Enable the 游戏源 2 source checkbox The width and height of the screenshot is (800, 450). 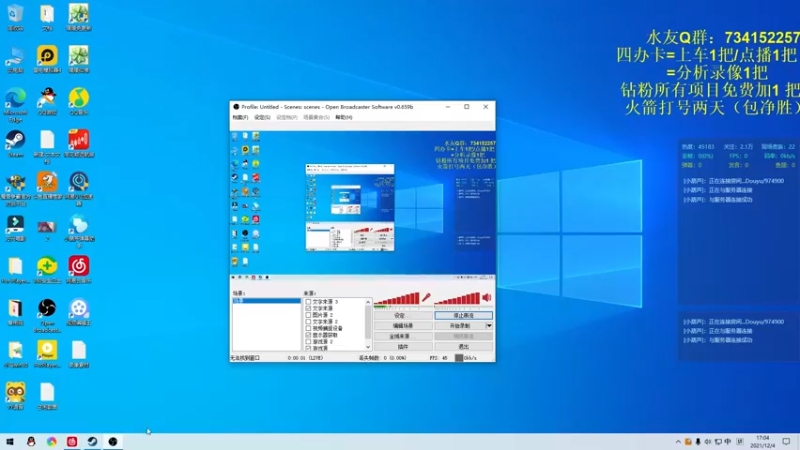click(308, 341)
